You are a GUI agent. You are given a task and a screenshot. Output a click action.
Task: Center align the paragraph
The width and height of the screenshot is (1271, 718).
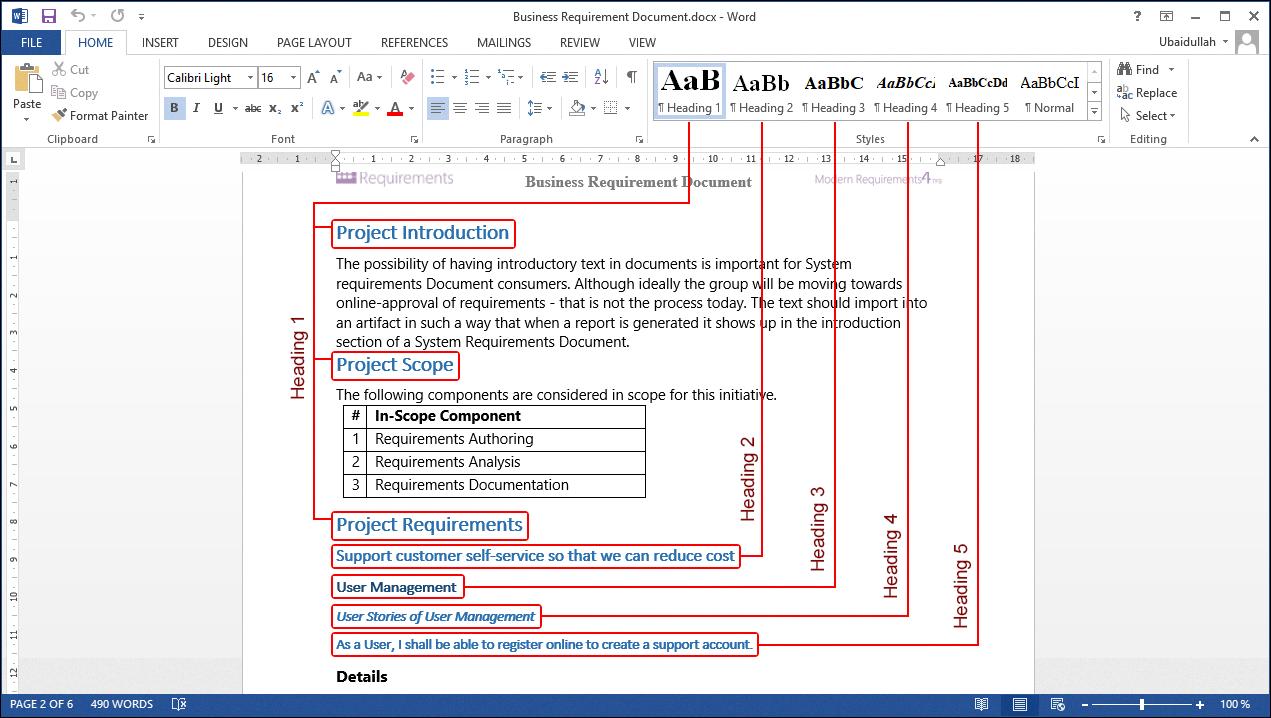click(x=460, y=108)
